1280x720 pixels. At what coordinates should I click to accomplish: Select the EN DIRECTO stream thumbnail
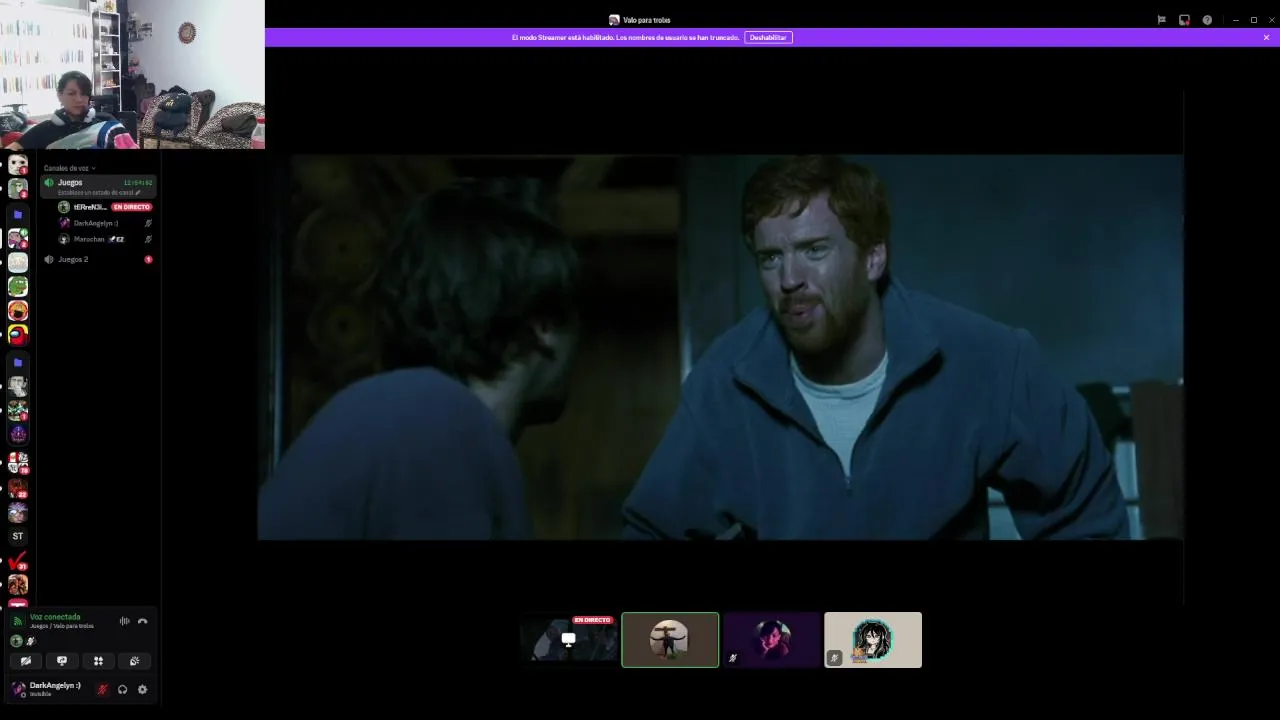pos(568,640)
